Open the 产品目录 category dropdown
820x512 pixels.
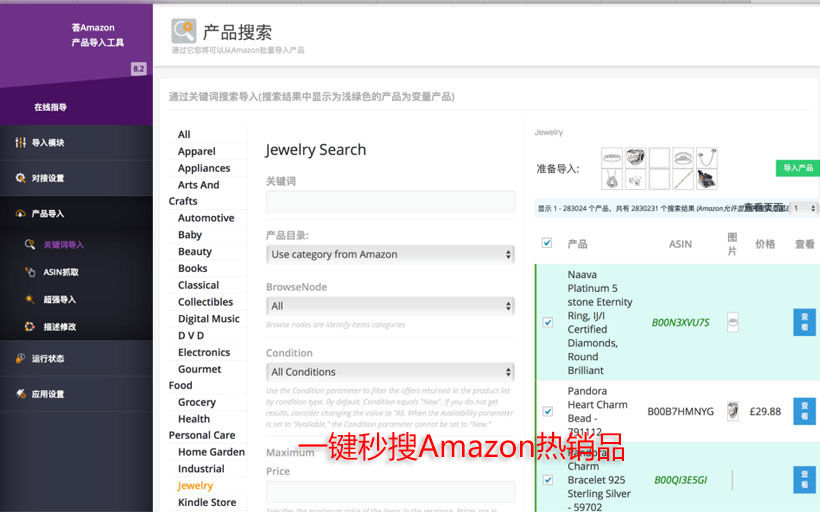tap(390, 255)
